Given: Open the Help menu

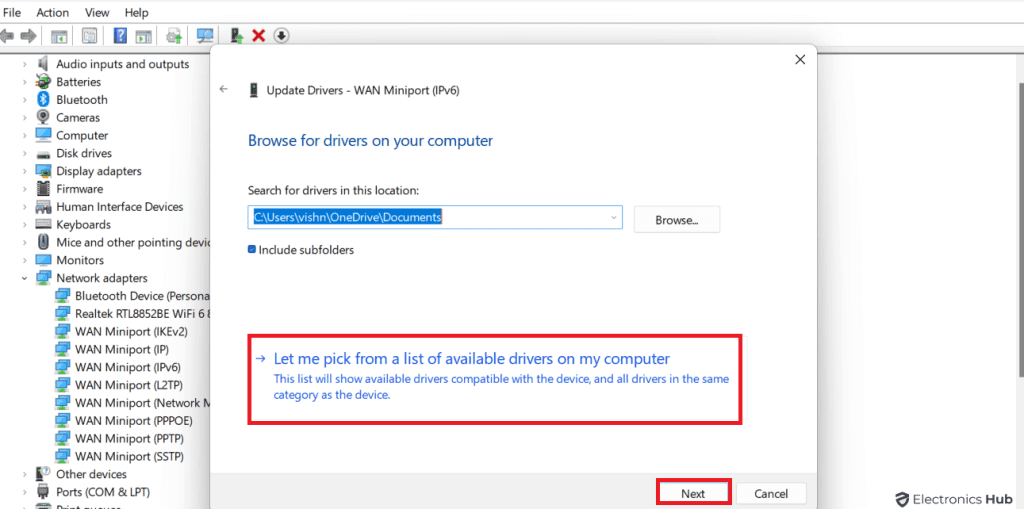Looking at the screenshot, I should [x=136, y=12].
